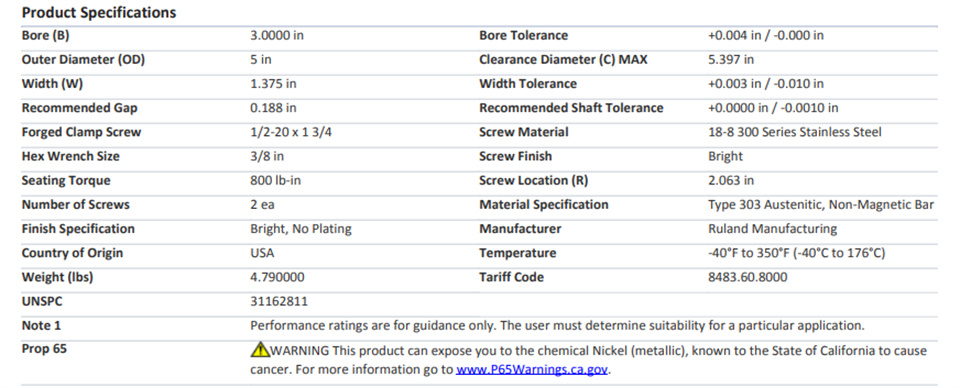
Task: Click the UNSPC code 31162811
Action: tap(279, 302)
